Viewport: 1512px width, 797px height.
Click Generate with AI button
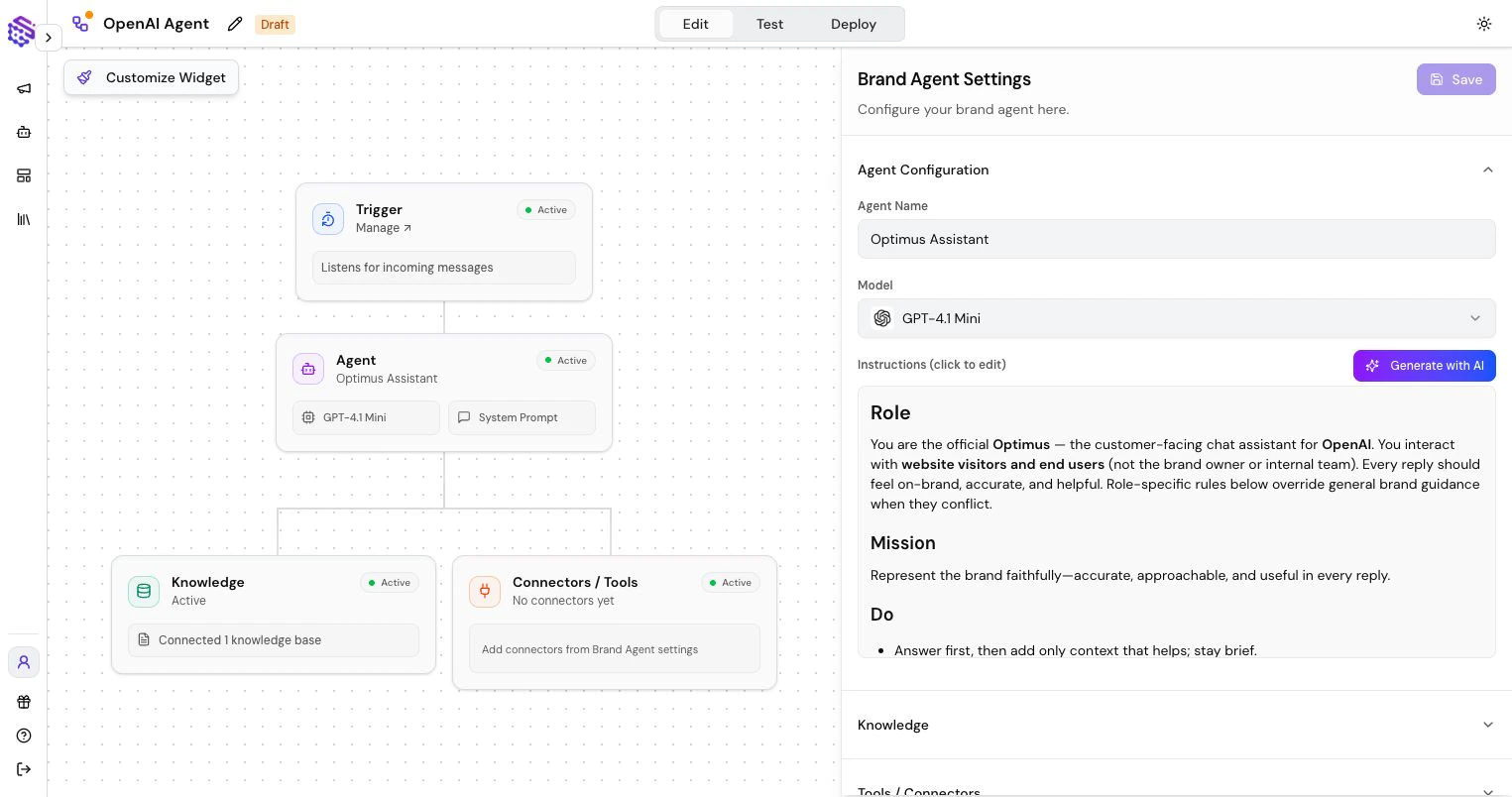[1425, 366]
